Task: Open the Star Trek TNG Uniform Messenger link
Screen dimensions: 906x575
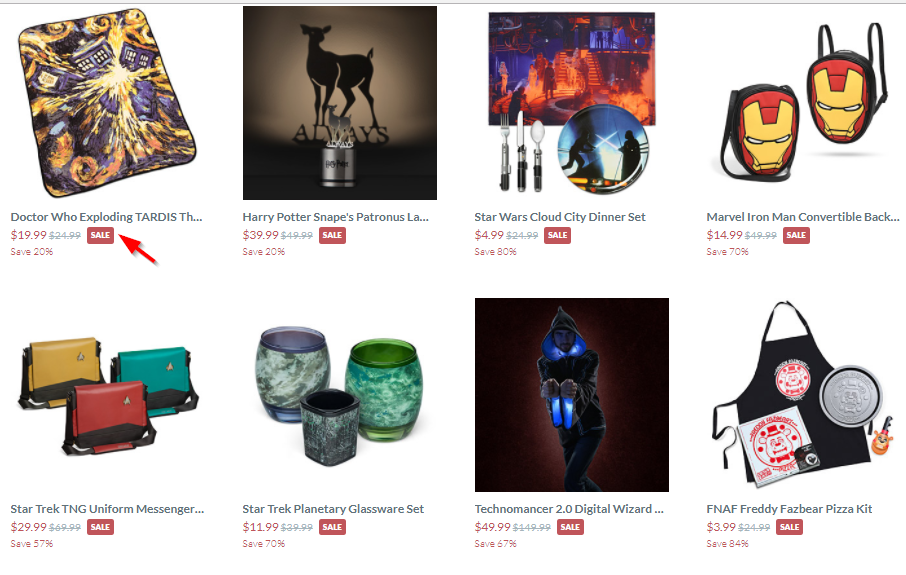Action: 107,509
